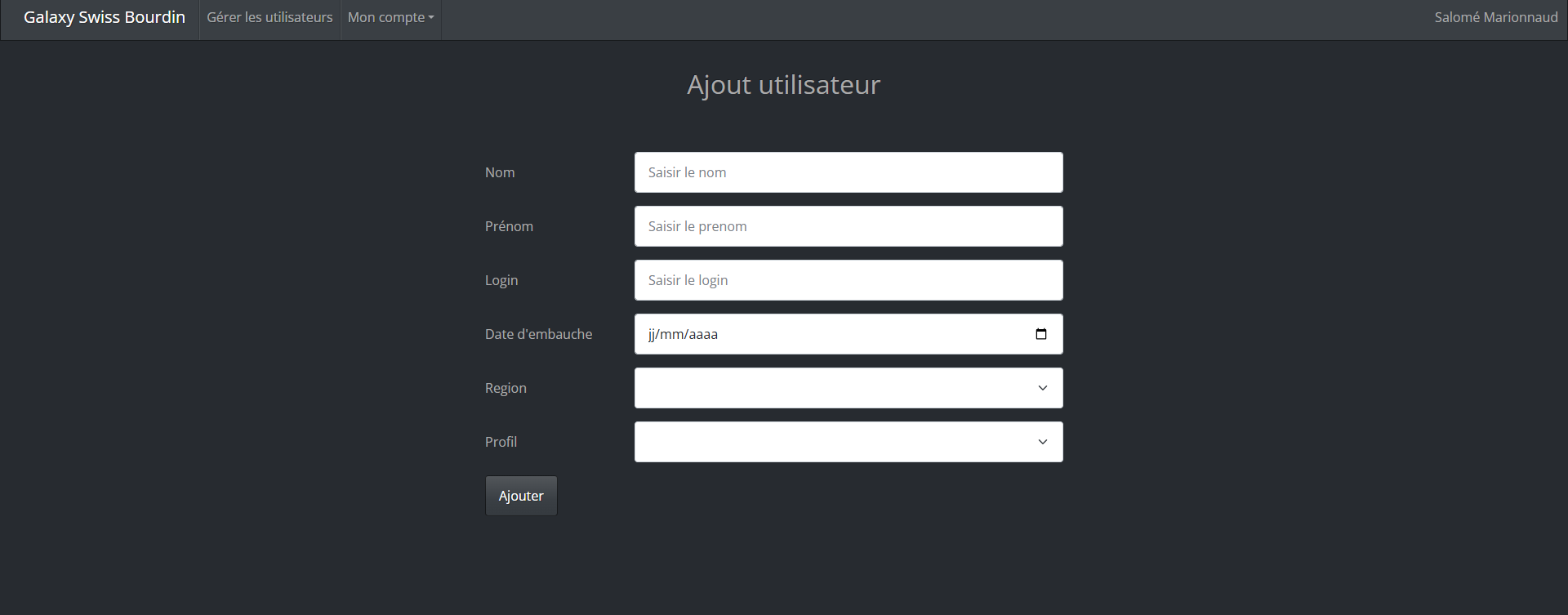
Task: Click the Galaxy Swiss Bourdin brand link
Action: [x=105, y=17]
